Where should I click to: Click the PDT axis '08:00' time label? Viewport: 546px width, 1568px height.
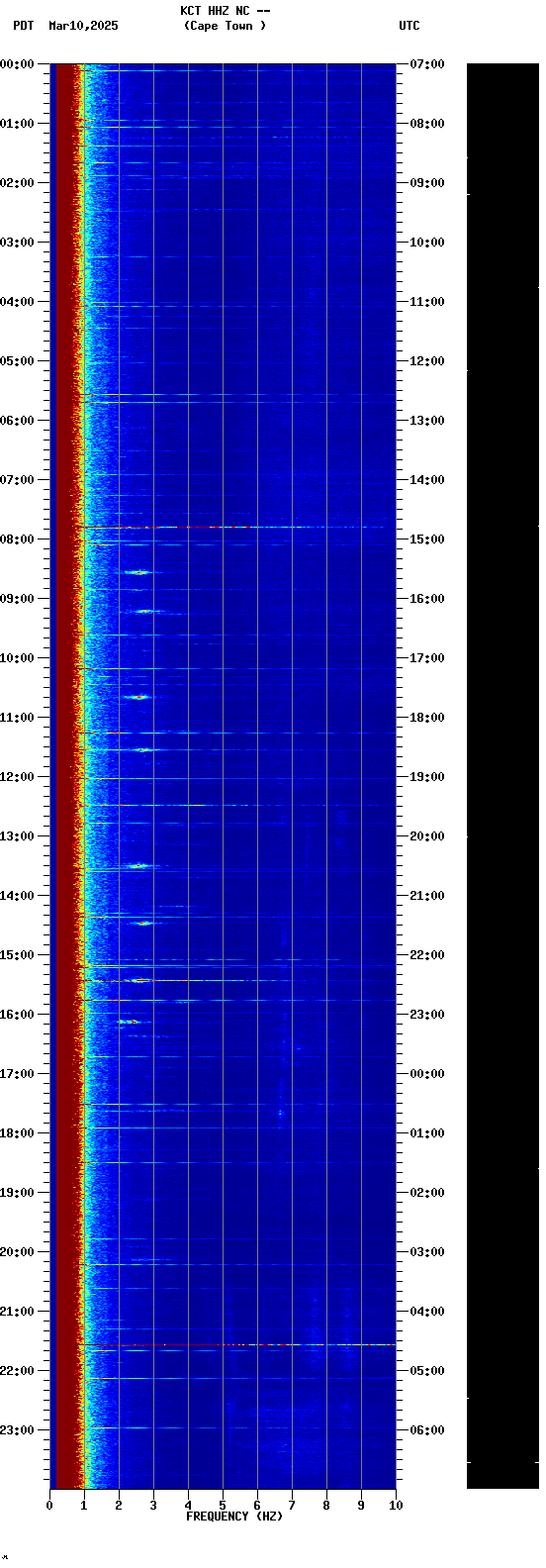coord(17,539)
